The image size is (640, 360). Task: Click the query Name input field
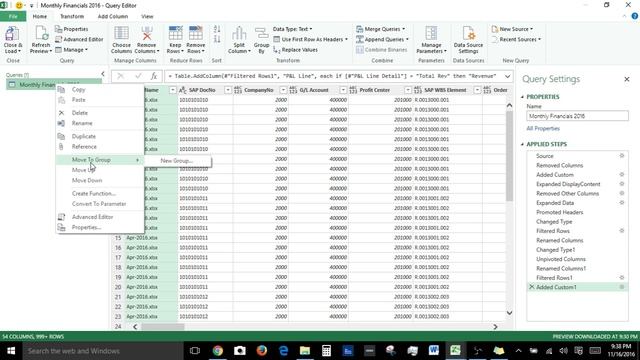tap(577, 116)
